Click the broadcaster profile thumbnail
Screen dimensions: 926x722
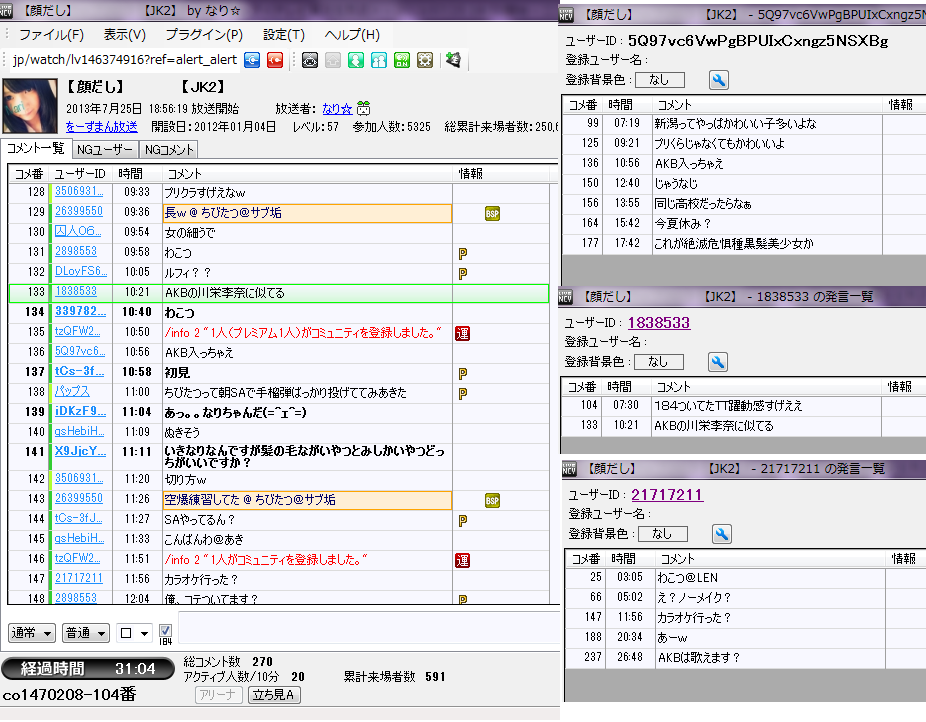(x=30, y=107)
